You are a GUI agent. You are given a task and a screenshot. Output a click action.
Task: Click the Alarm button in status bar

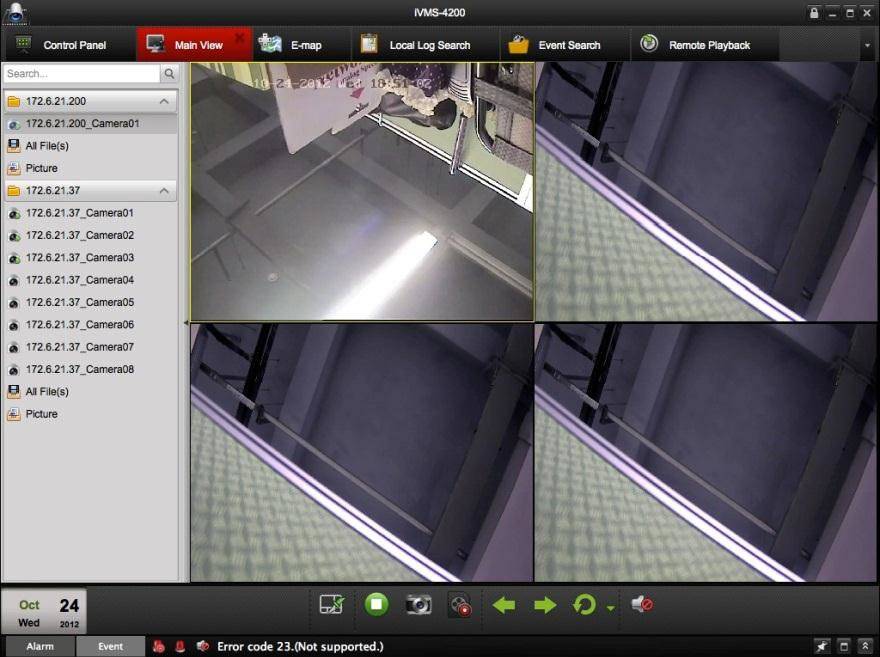tap(40, 647)
